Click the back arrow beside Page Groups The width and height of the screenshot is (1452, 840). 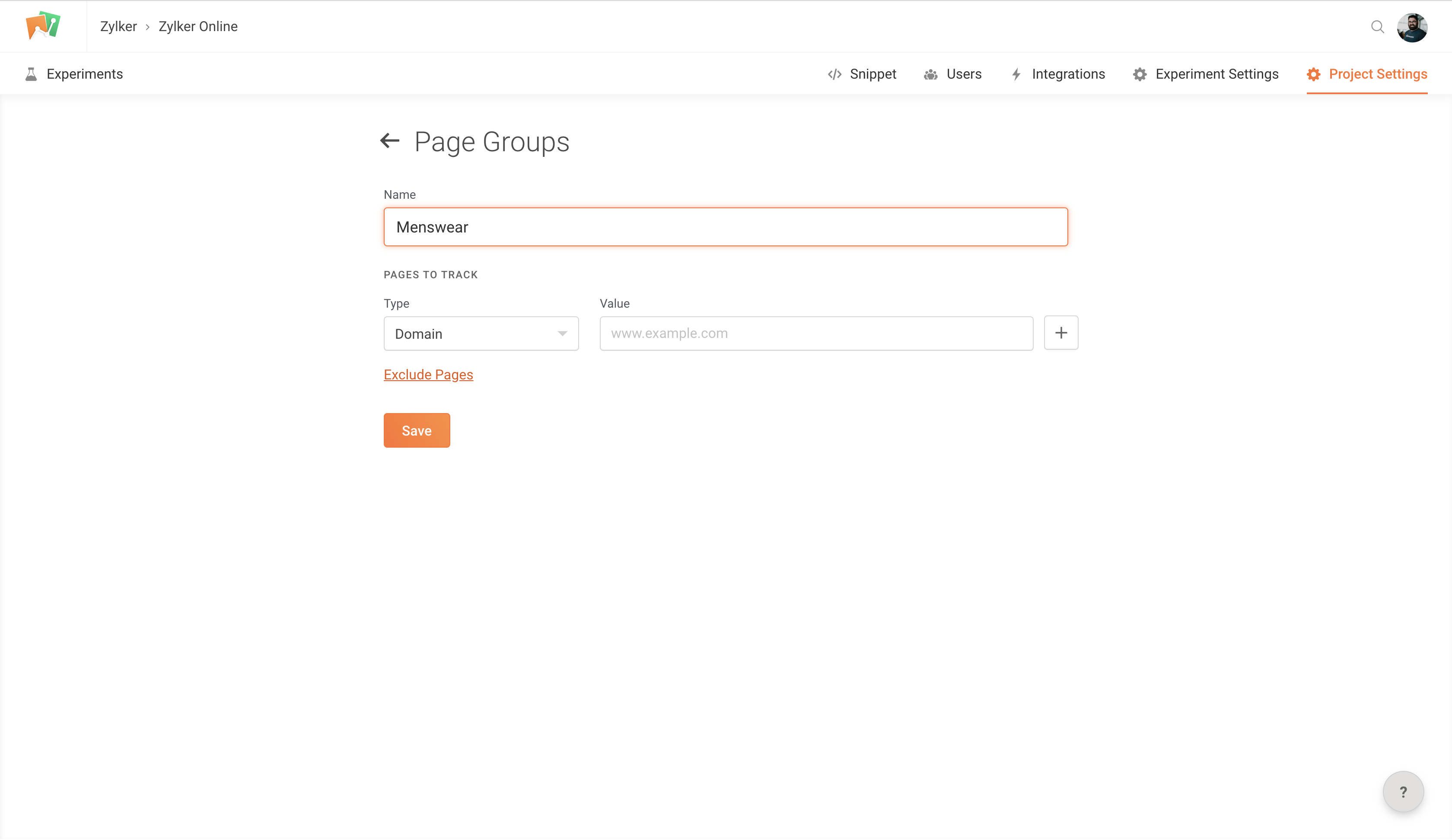click(x=390, y=140)
